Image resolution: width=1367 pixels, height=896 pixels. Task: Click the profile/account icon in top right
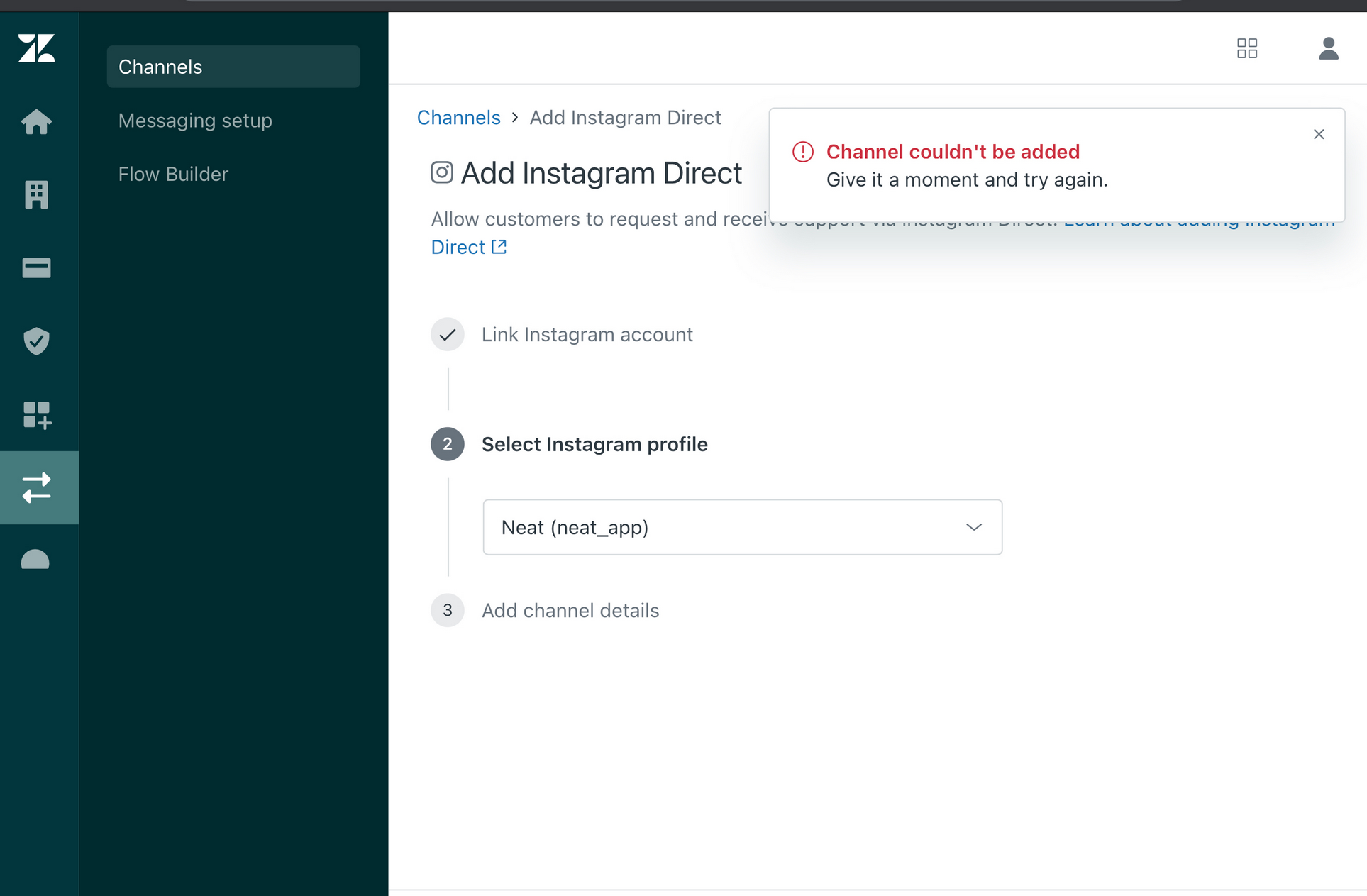[x=1329, y=49]
